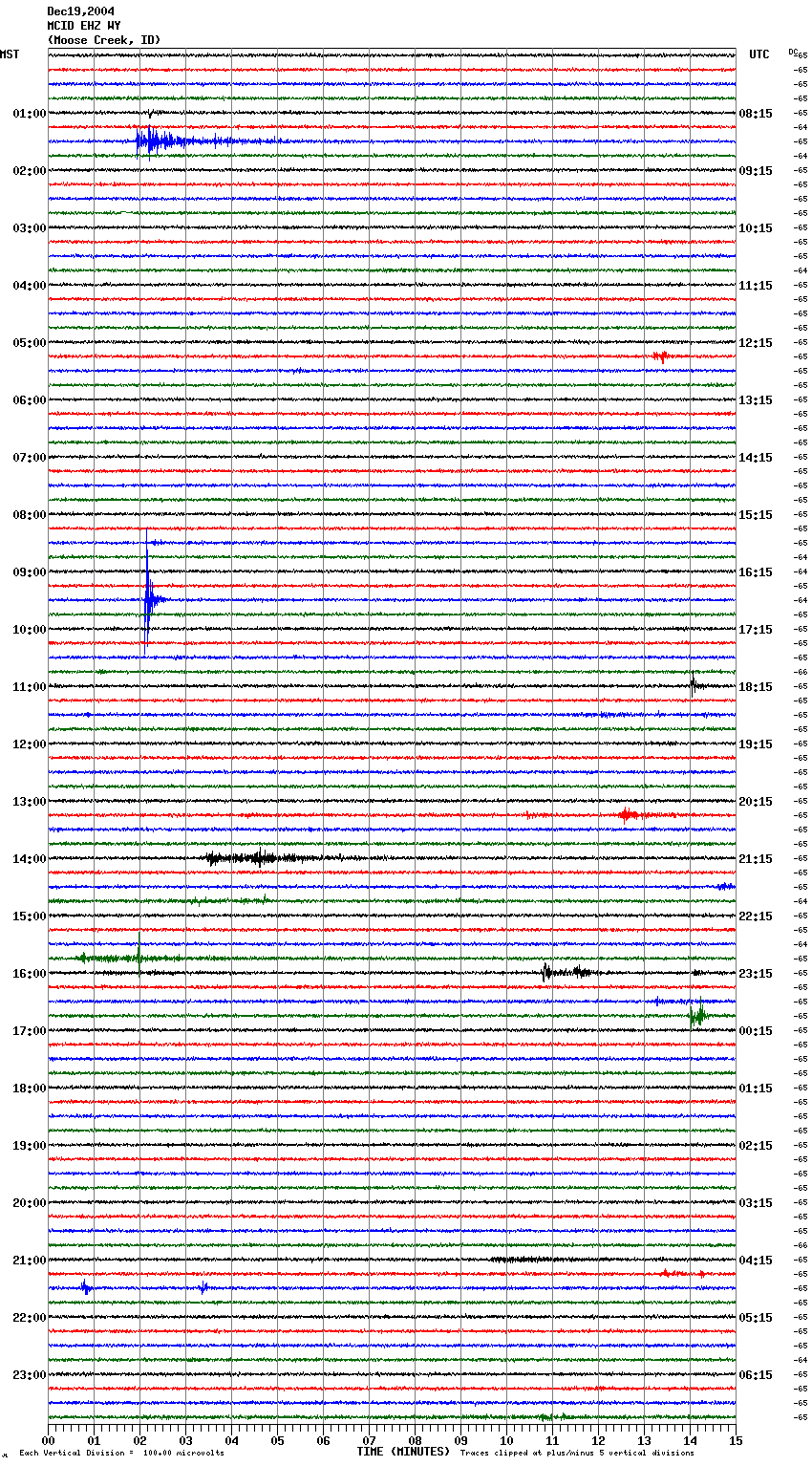Select the 14:00 MST hour label
812x1466 pixels.
29,858
